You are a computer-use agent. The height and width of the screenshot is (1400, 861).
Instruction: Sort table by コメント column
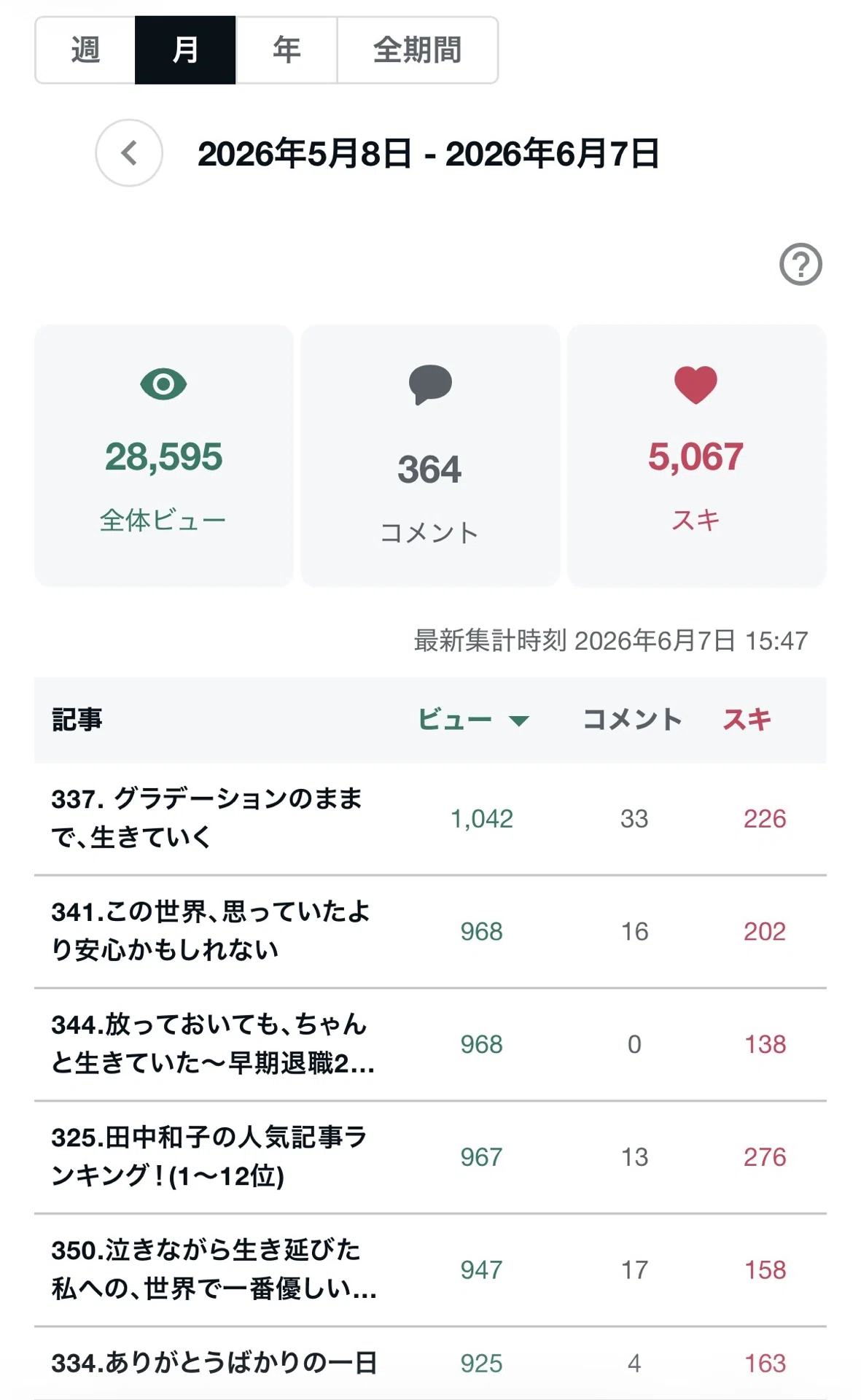click(632, 720)
